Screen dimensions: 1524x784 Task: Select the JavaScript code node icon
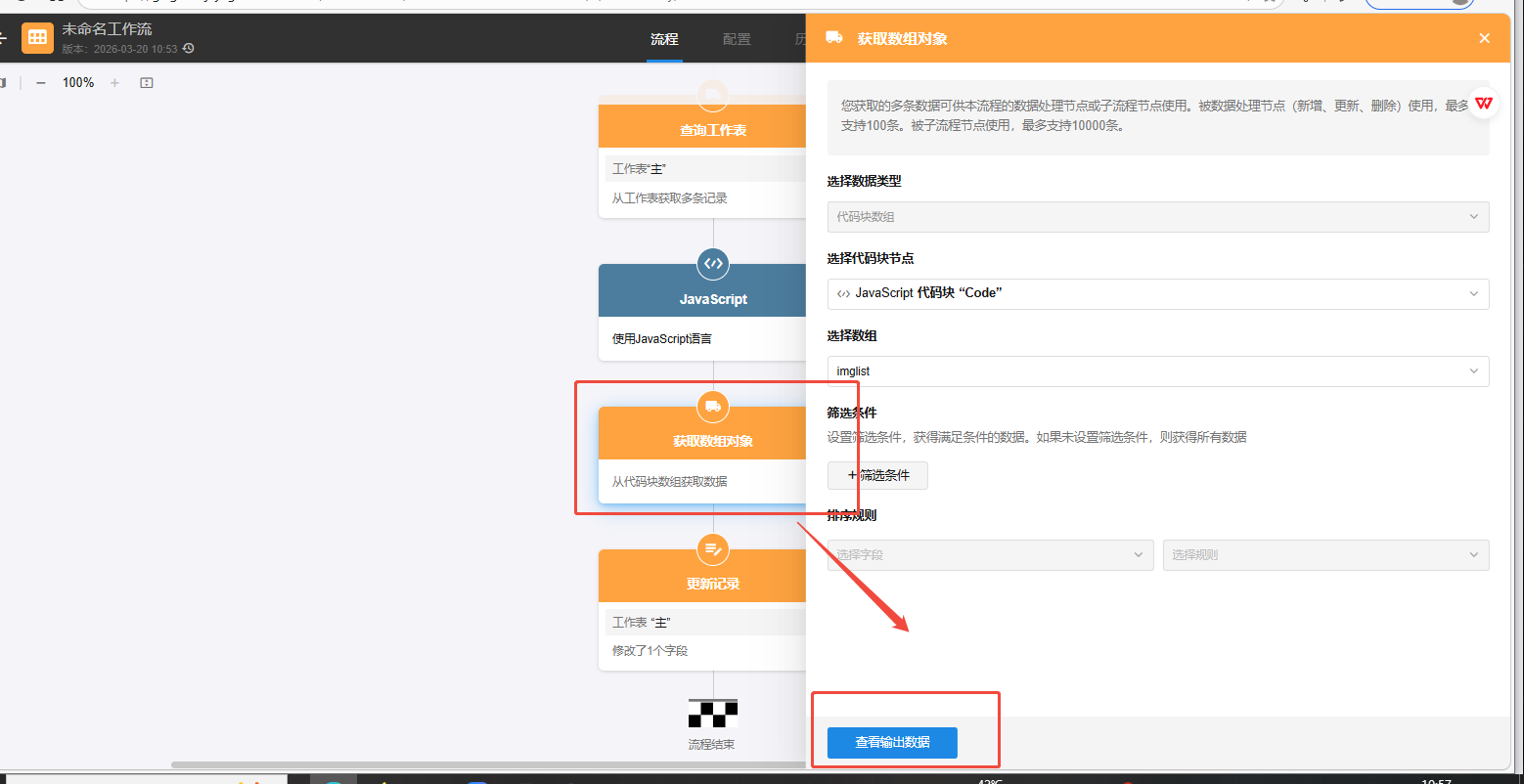713,264
